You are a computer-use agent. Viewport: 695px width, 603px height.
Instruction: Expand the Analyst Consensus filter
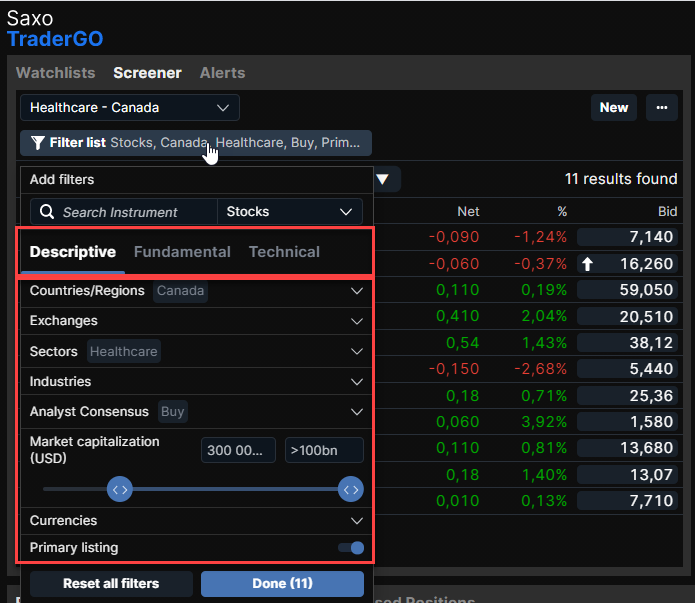click(x=357, y=412)
